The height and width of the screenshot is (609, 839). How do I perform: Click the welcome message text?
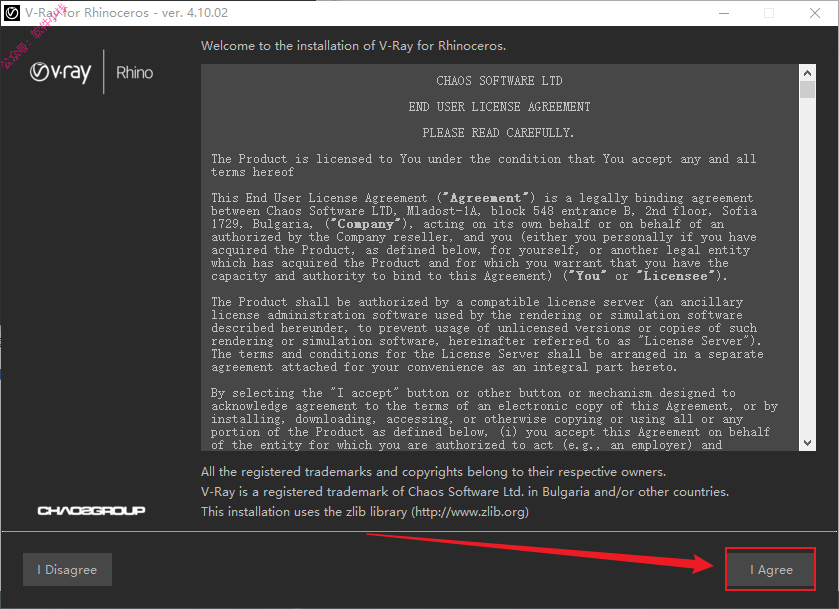[353, 46]
